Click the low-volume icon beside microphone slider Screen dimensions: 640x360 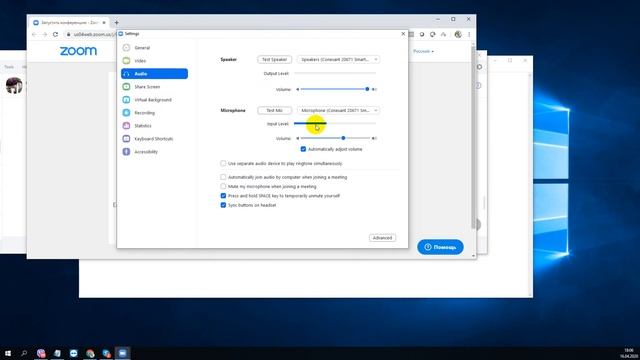298,138
